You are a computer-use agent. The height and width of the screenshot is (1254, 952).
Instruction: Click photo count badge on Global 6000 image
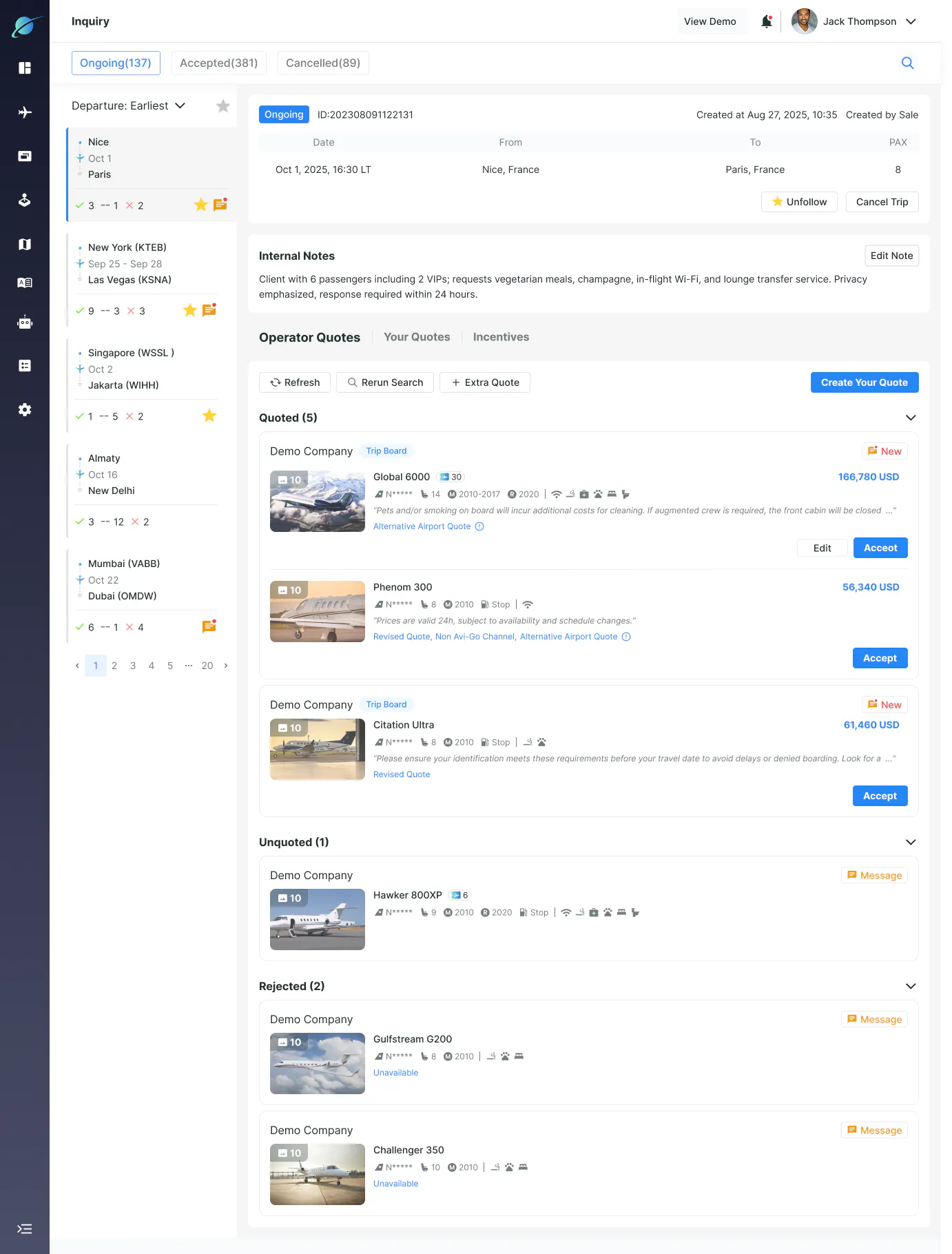tap(289, 480)
